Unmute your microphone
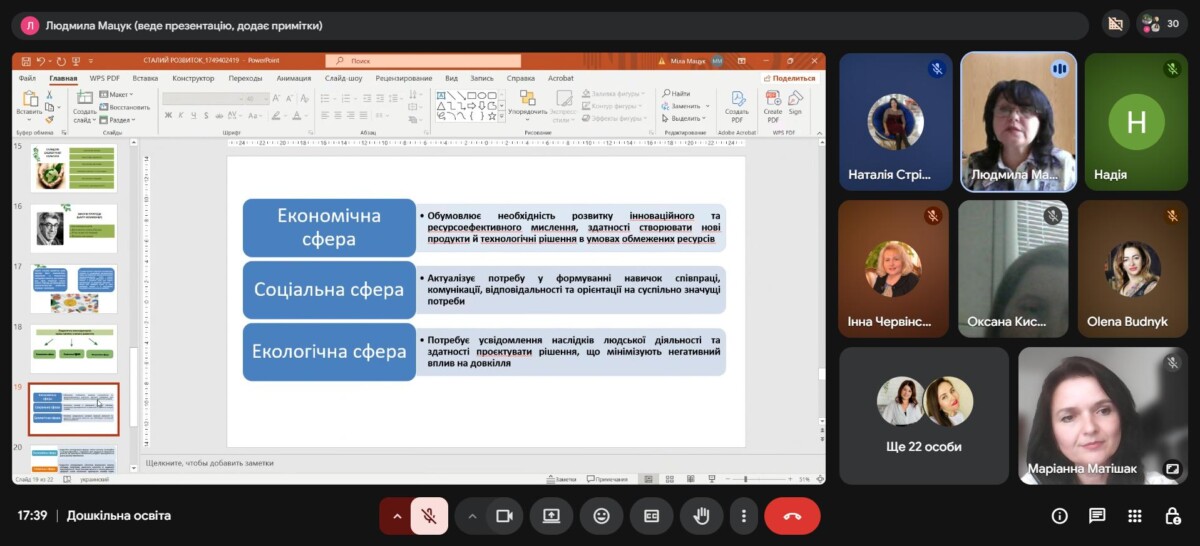 click(429, 516)
